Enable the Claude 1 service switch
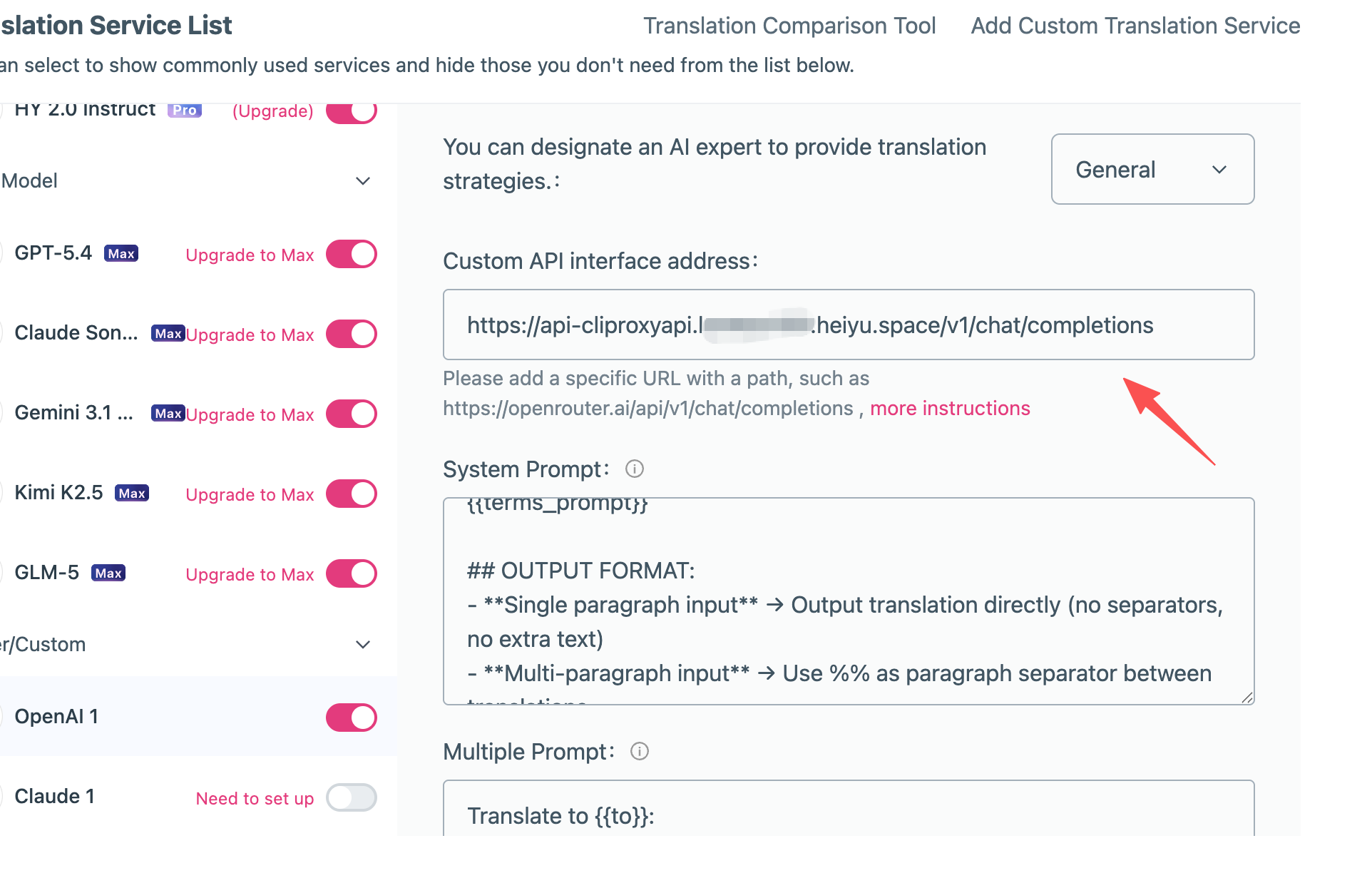1372x883 pixels. click(352, 797)
